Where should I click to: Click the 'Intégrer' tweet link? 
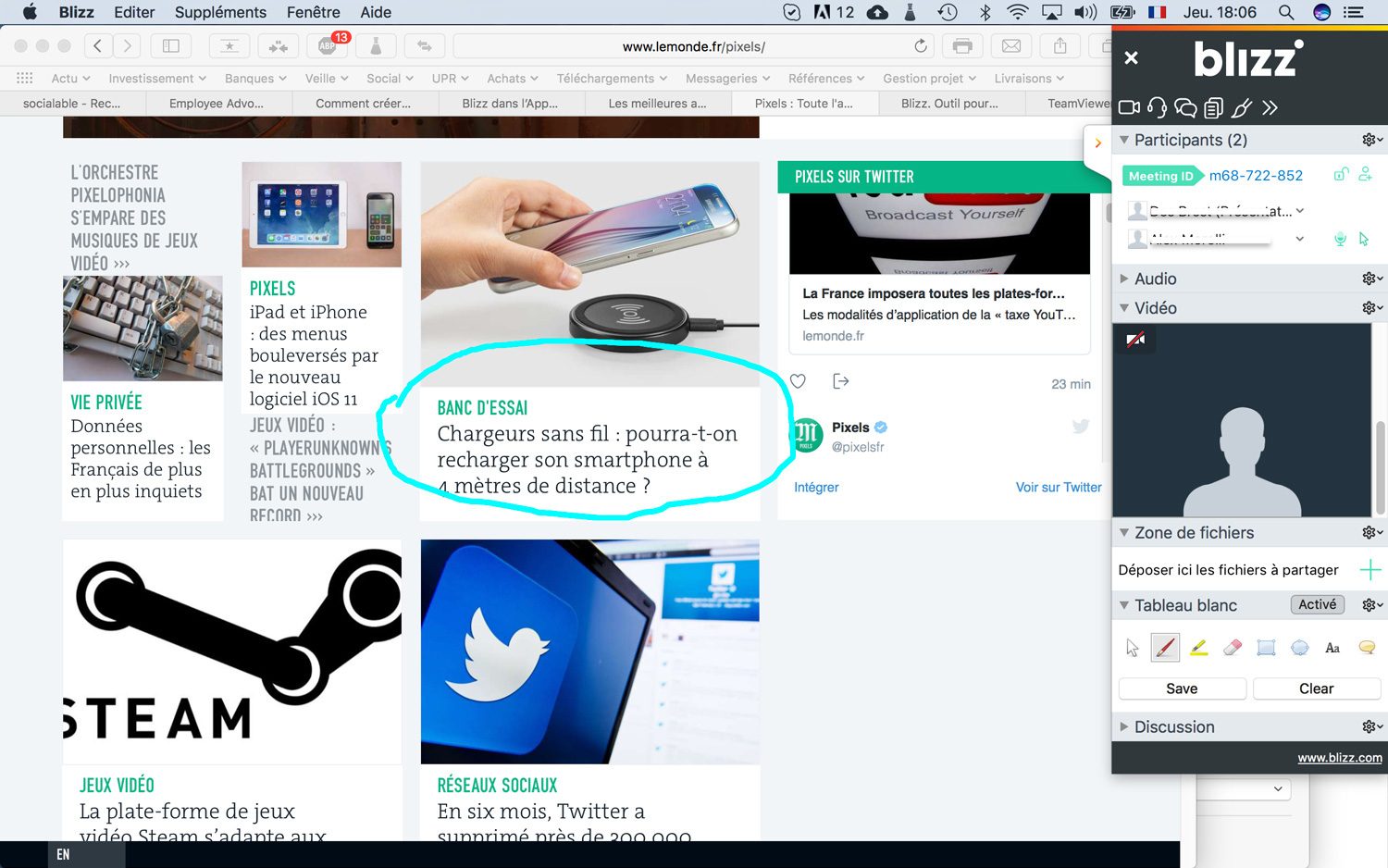816,487
